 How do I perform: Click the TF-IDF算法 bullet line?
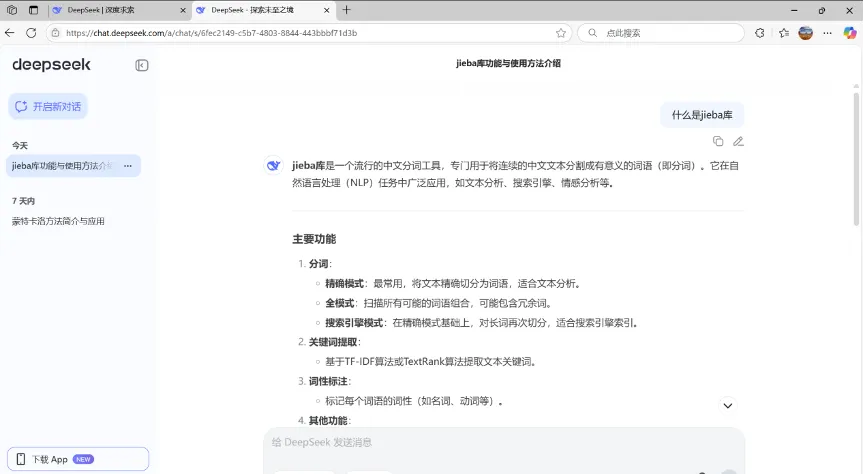coord(431,362)
